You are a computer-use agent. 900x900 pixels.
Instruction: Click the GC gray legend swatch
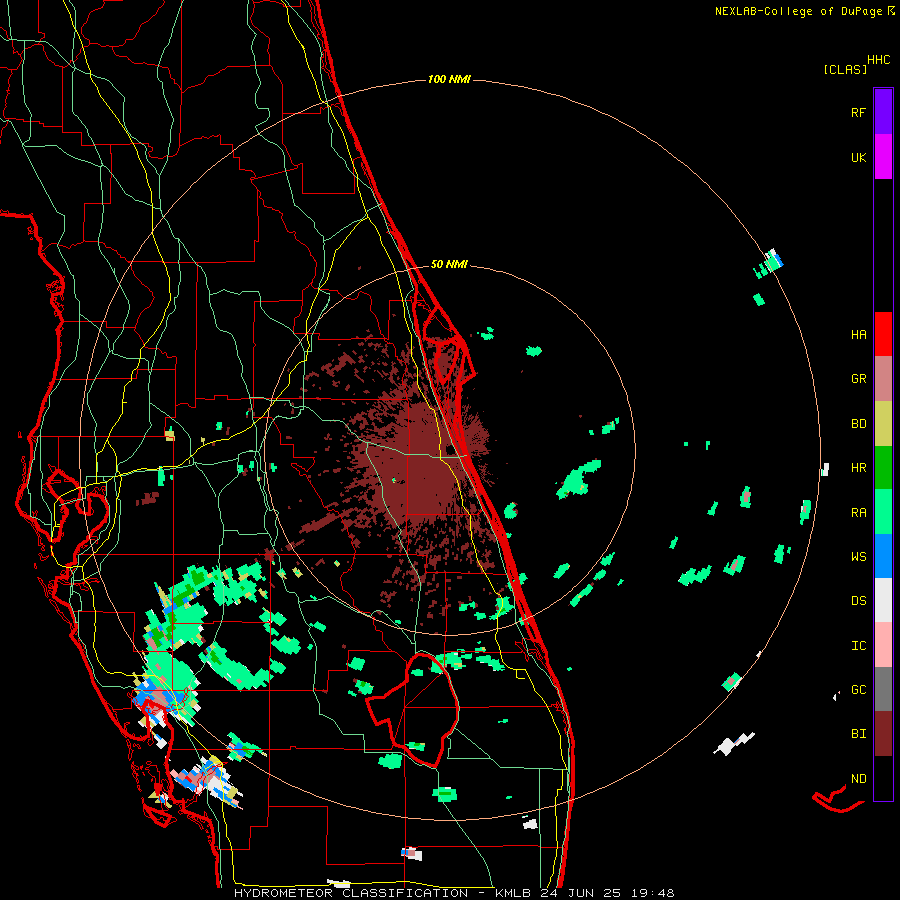pyautogui.click(x=883, y=689)
